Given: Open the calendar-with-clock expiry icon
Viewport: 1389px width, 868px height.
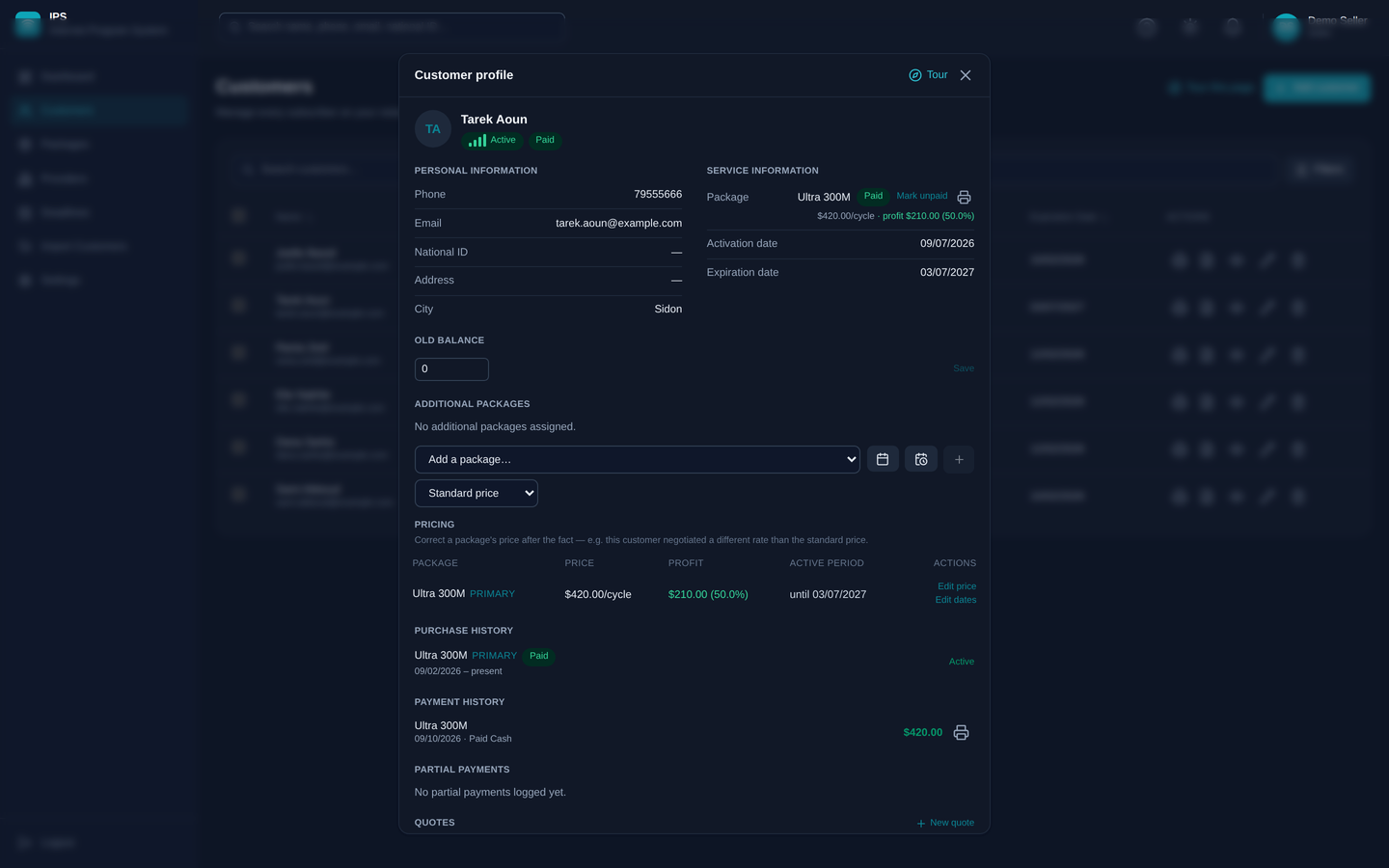Looking at the screenshot, I should [x=921, y=459].
